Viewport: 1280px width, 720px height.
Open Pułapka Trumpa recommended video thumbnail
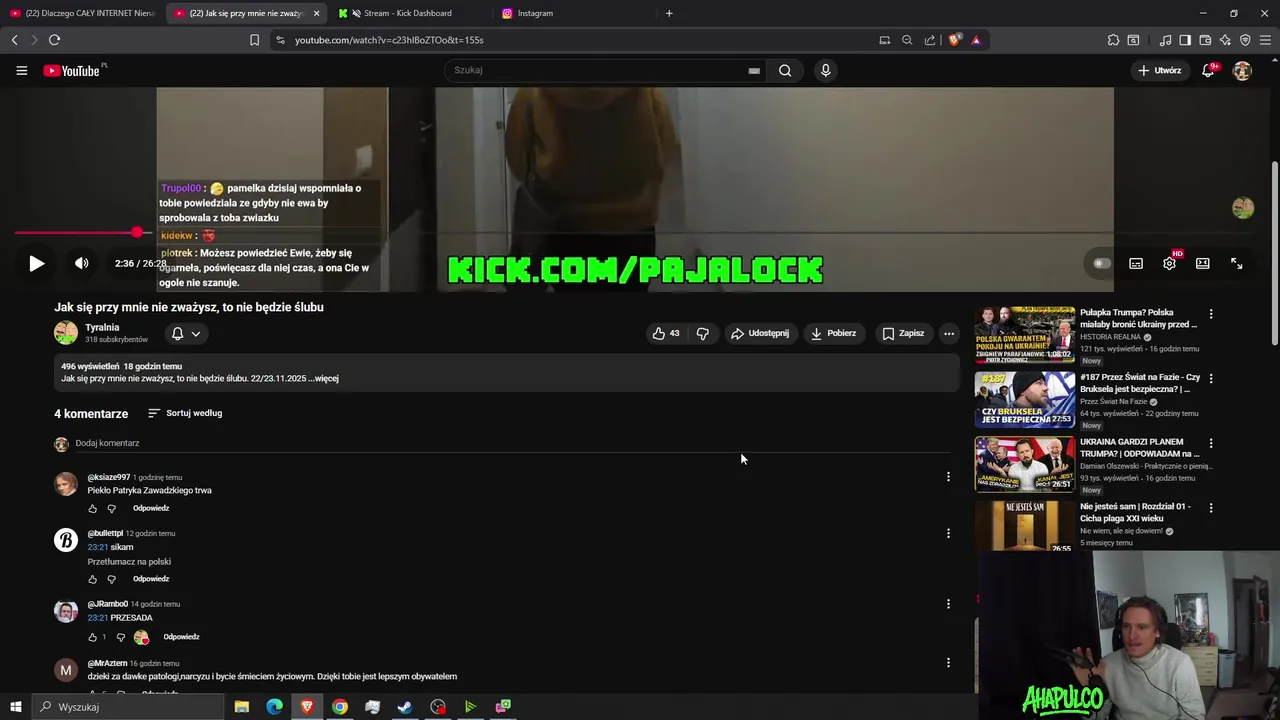(1024, 334)
